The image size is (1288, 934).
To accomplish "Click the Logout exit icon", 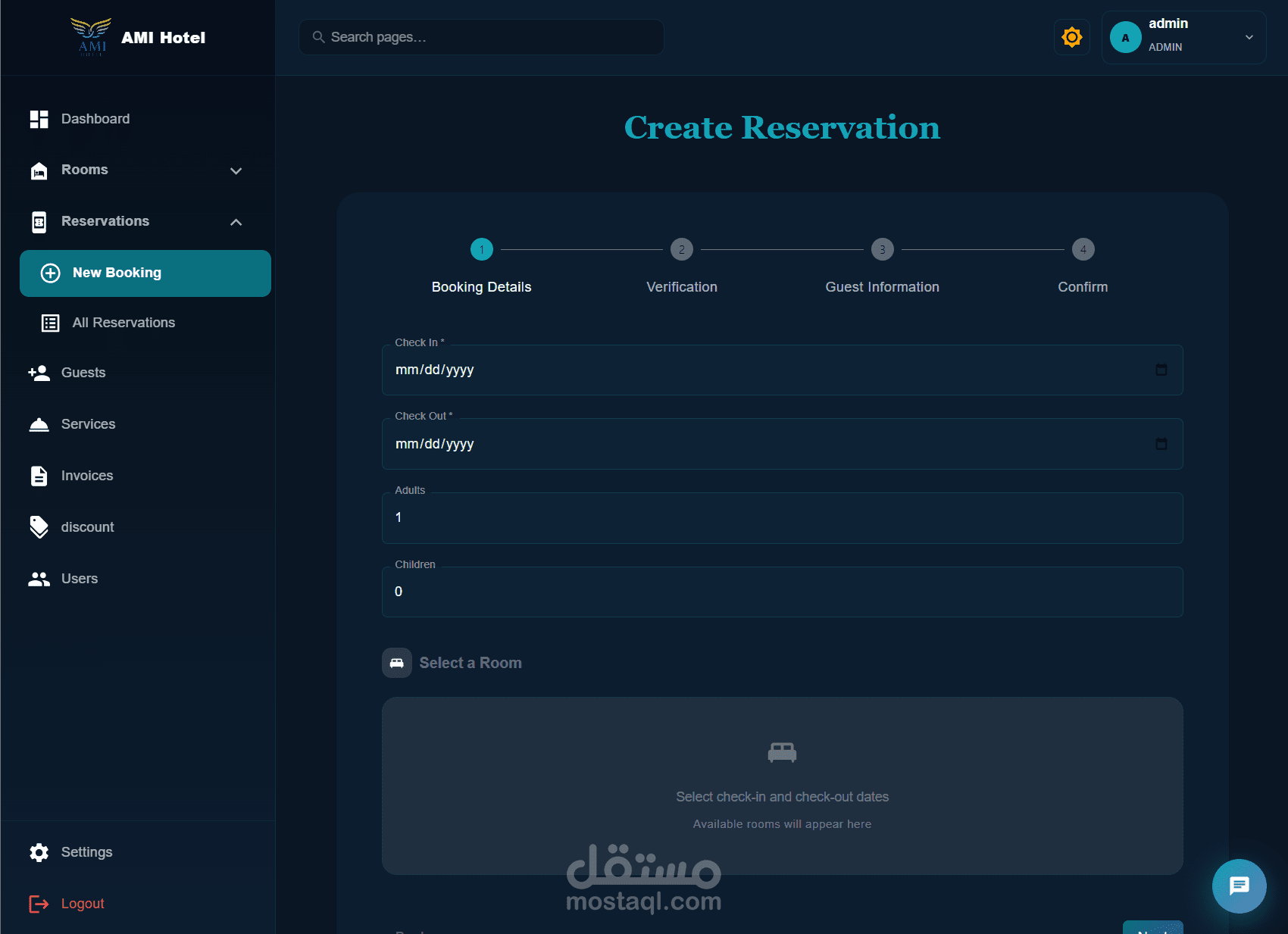I will point(39,904).
